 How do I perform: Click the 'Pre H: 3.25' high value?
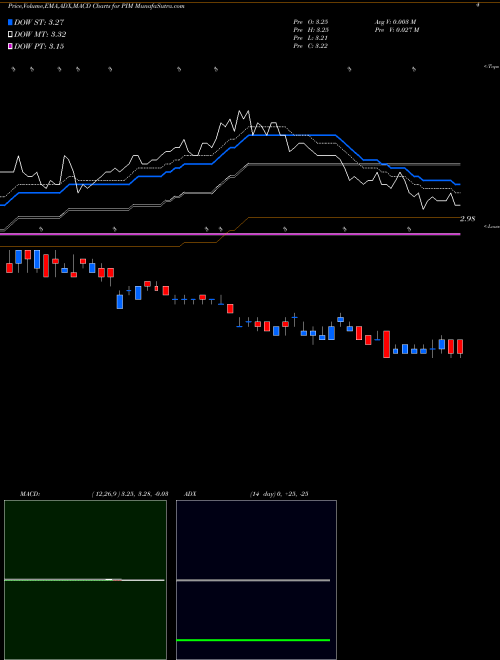pos(311,30)
